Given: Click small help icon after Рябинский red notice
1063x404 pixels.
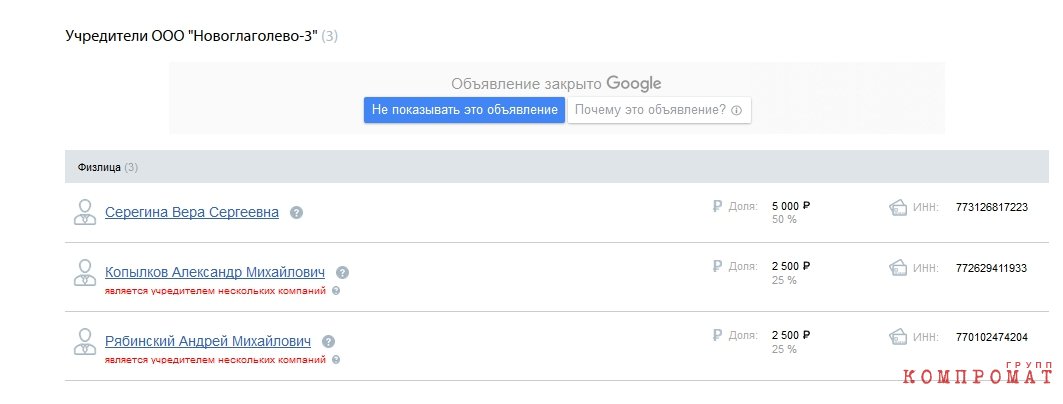Looking at the screenshot, I should [336, 360].
